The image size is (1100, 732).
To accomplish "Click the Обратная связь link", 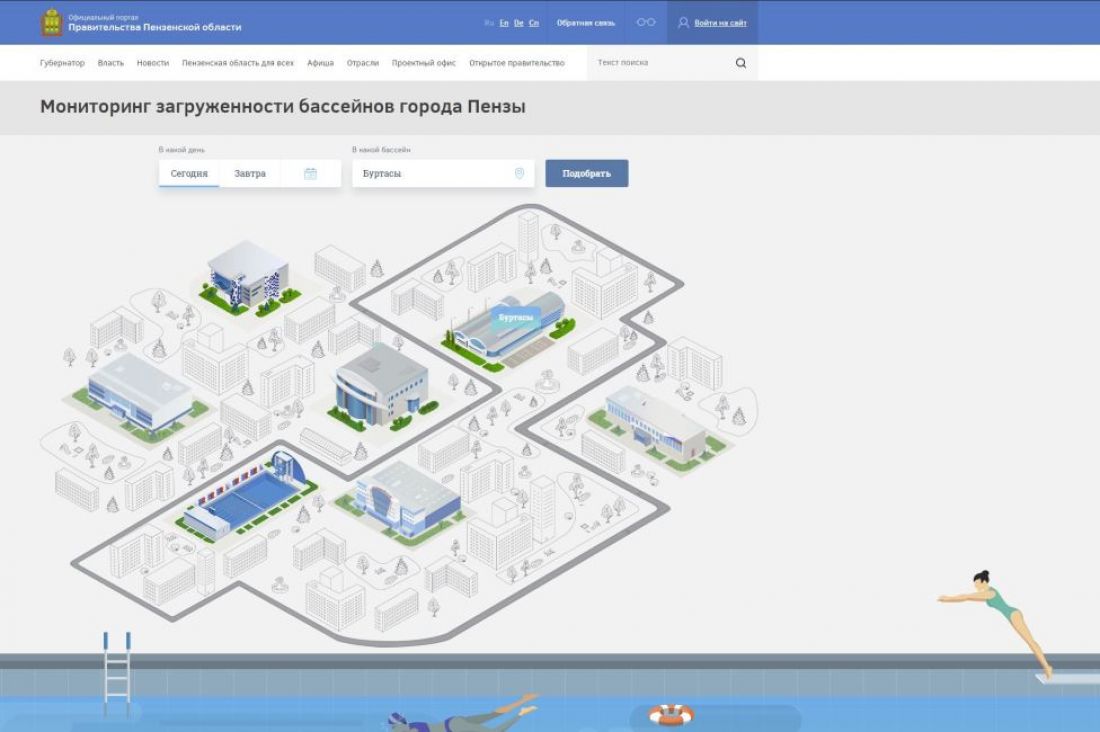I will [x=586, y=23].
